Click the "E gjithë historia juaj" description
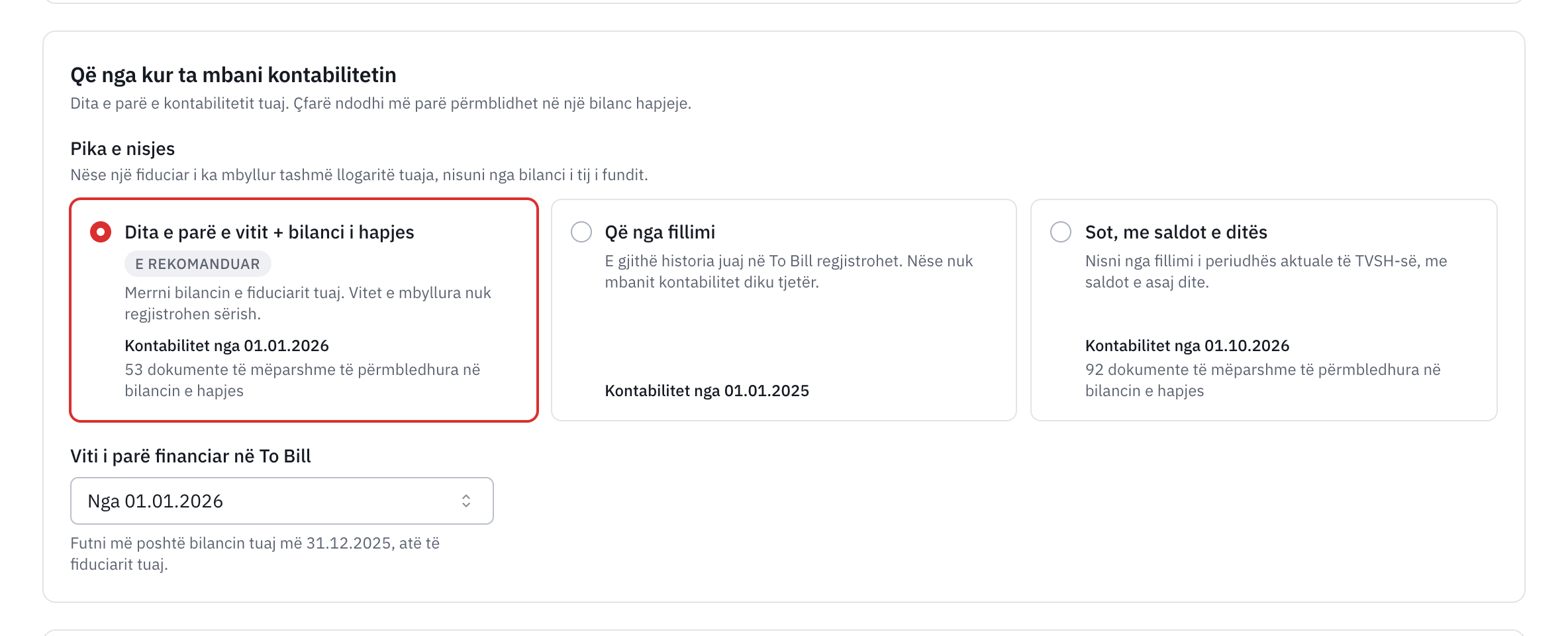 (789, 272)
